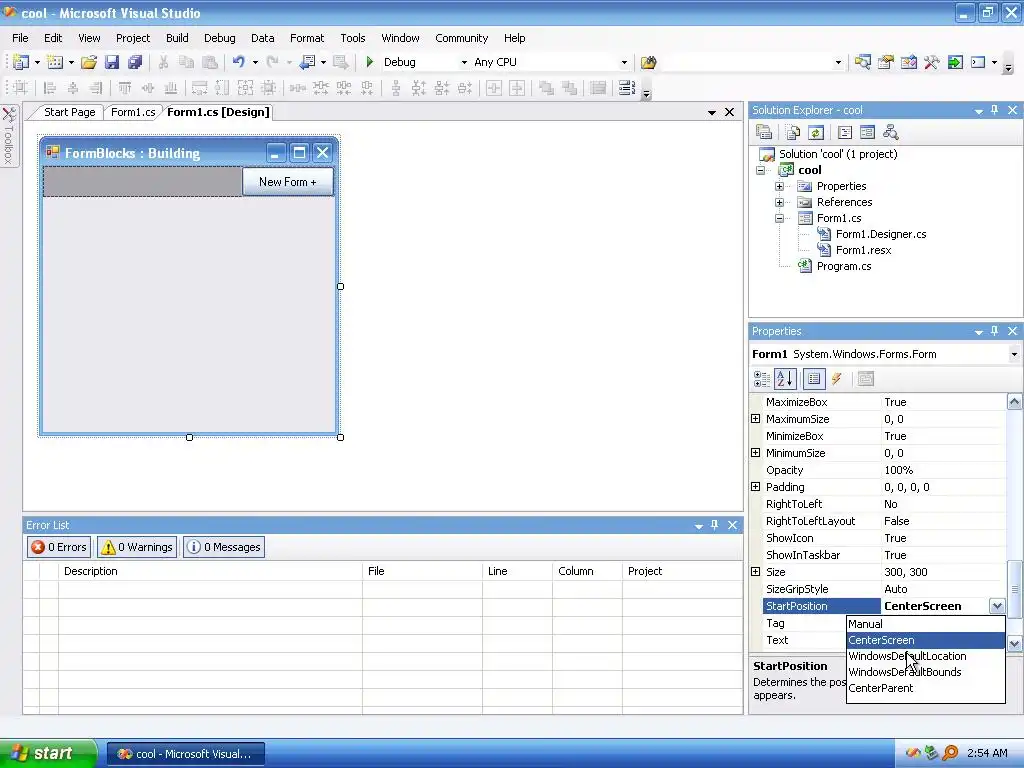Open the Format menu
The image size is (1024, 768).
click(x=307, y=38)
